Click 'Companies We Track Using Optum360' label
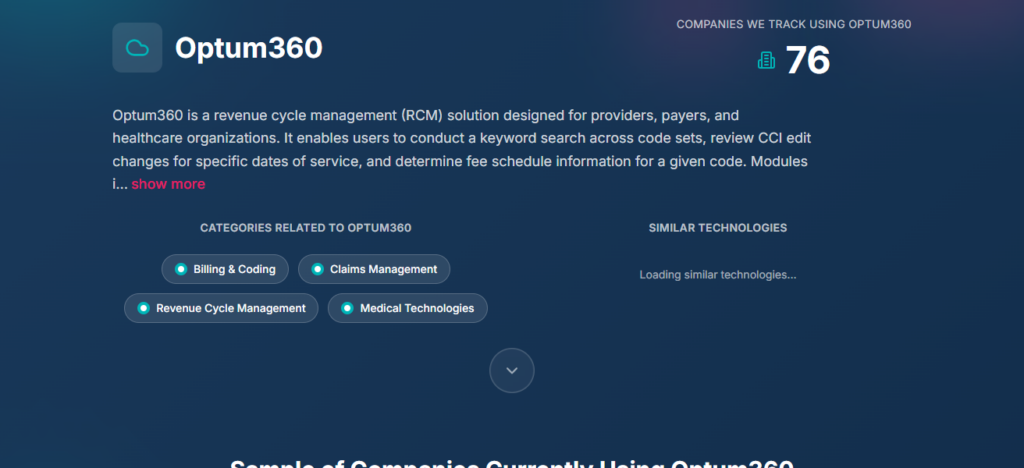The height and width of the screenshot is (468, 1024). tap(794, 25)
